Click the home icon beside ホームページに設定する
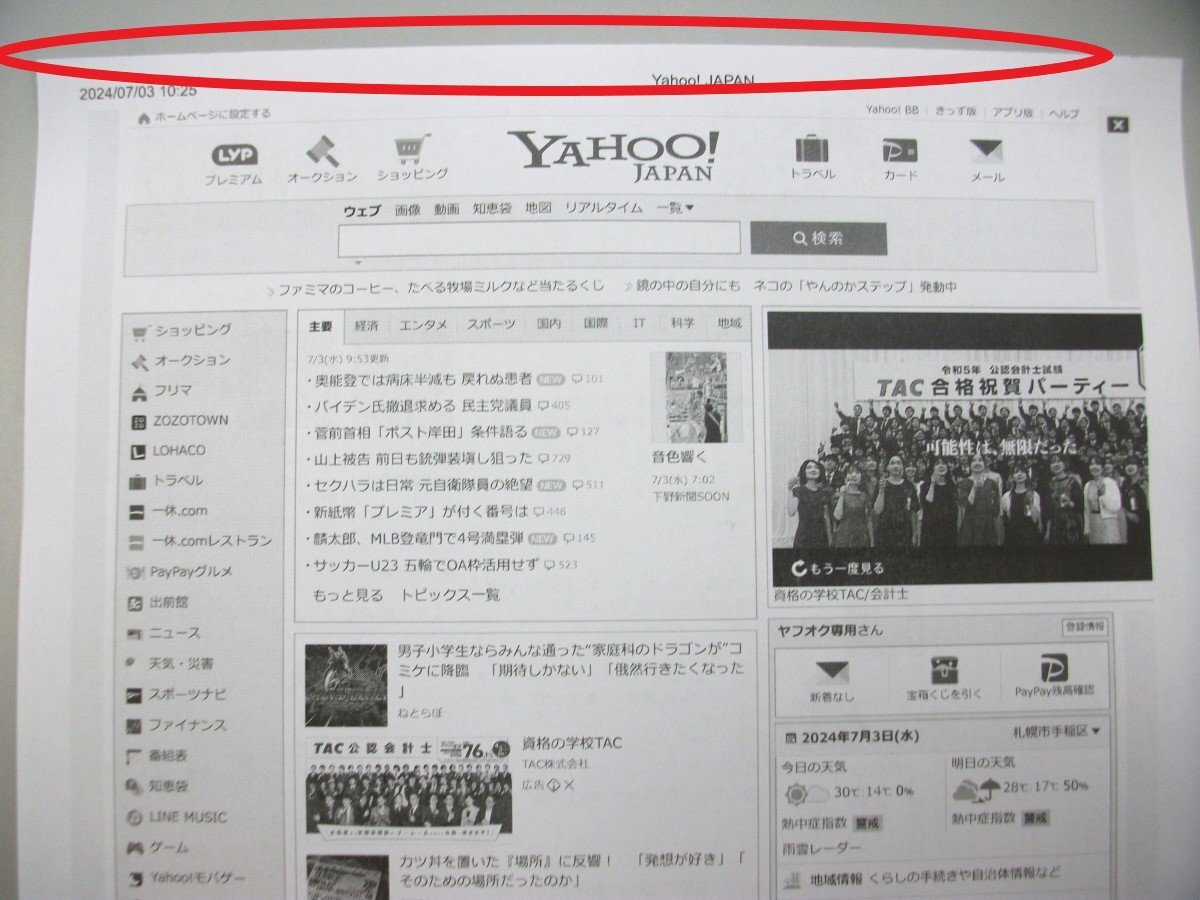 [144, 118]
